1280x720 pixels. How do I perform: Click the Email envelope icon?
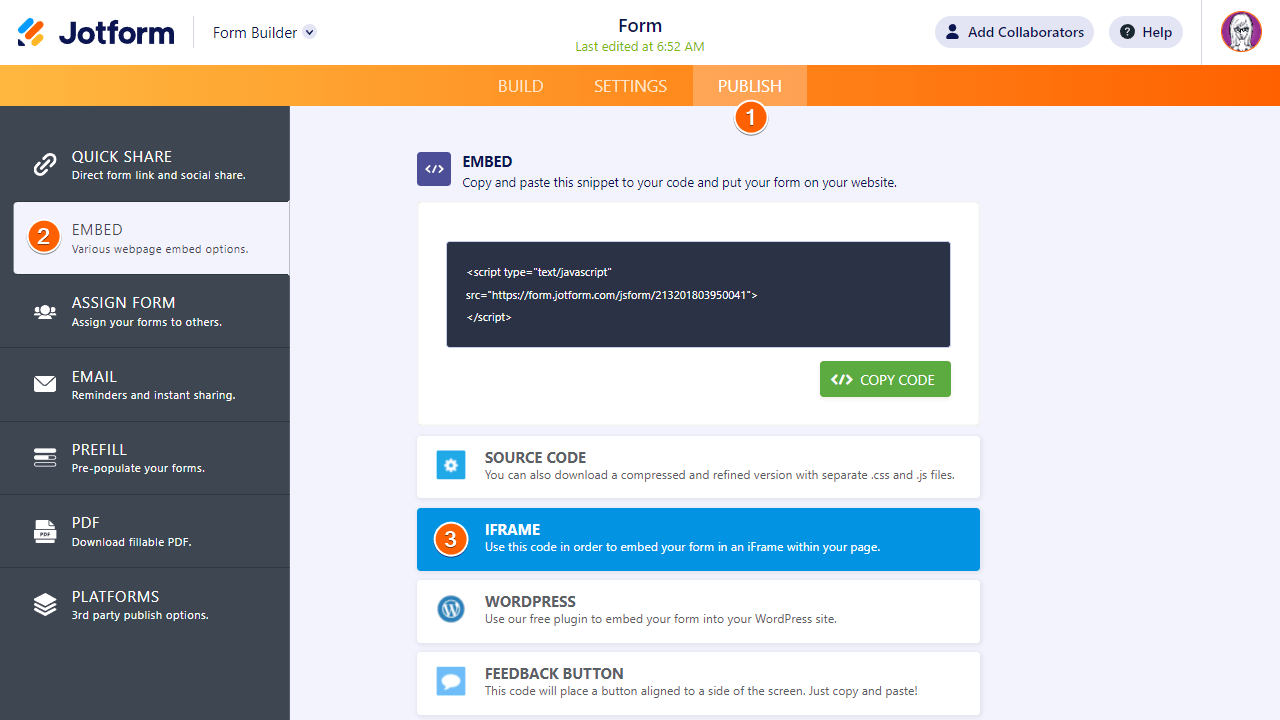tap(45, 385)
